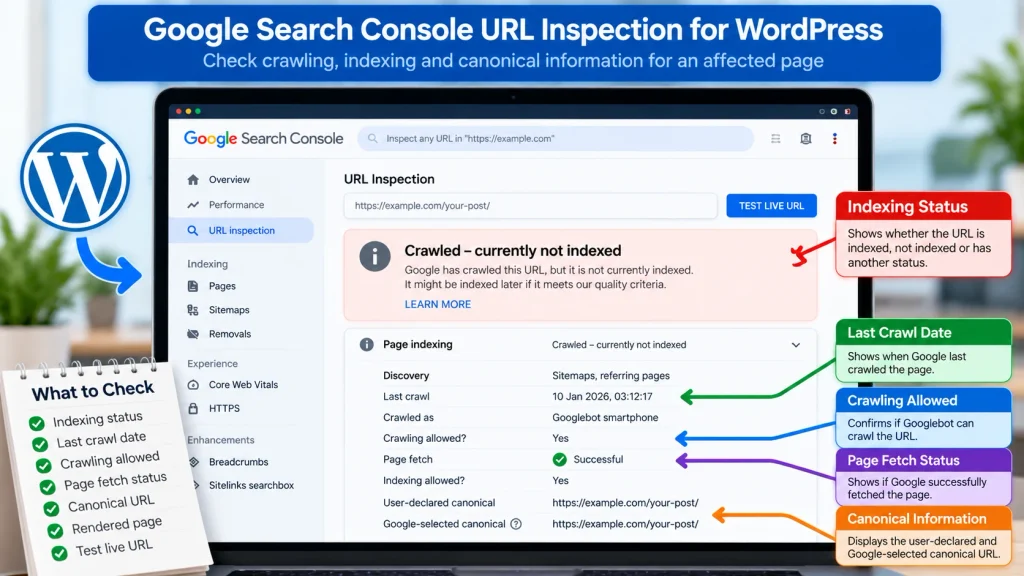
Task: Open Pages under Indexing
Action: pyautogui.click(x=222, y=286)
